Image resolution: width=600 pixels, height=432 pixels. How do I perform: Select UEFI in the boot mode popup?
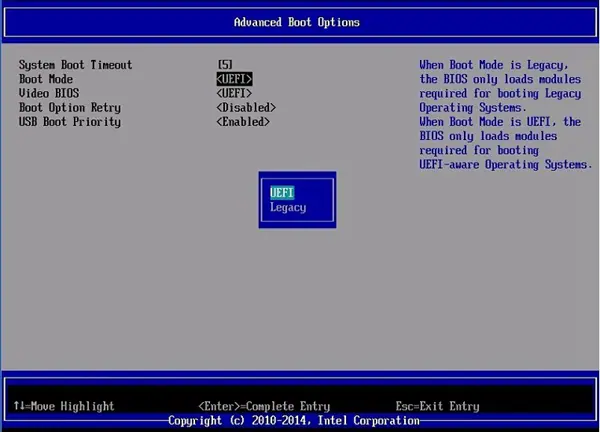(282, 193)
